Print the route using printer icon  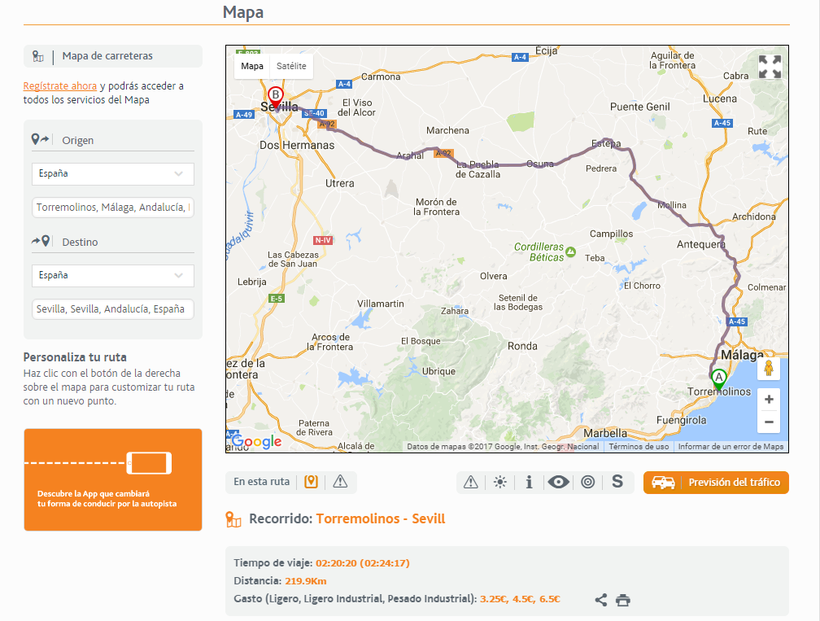click(x=623, y=600)
